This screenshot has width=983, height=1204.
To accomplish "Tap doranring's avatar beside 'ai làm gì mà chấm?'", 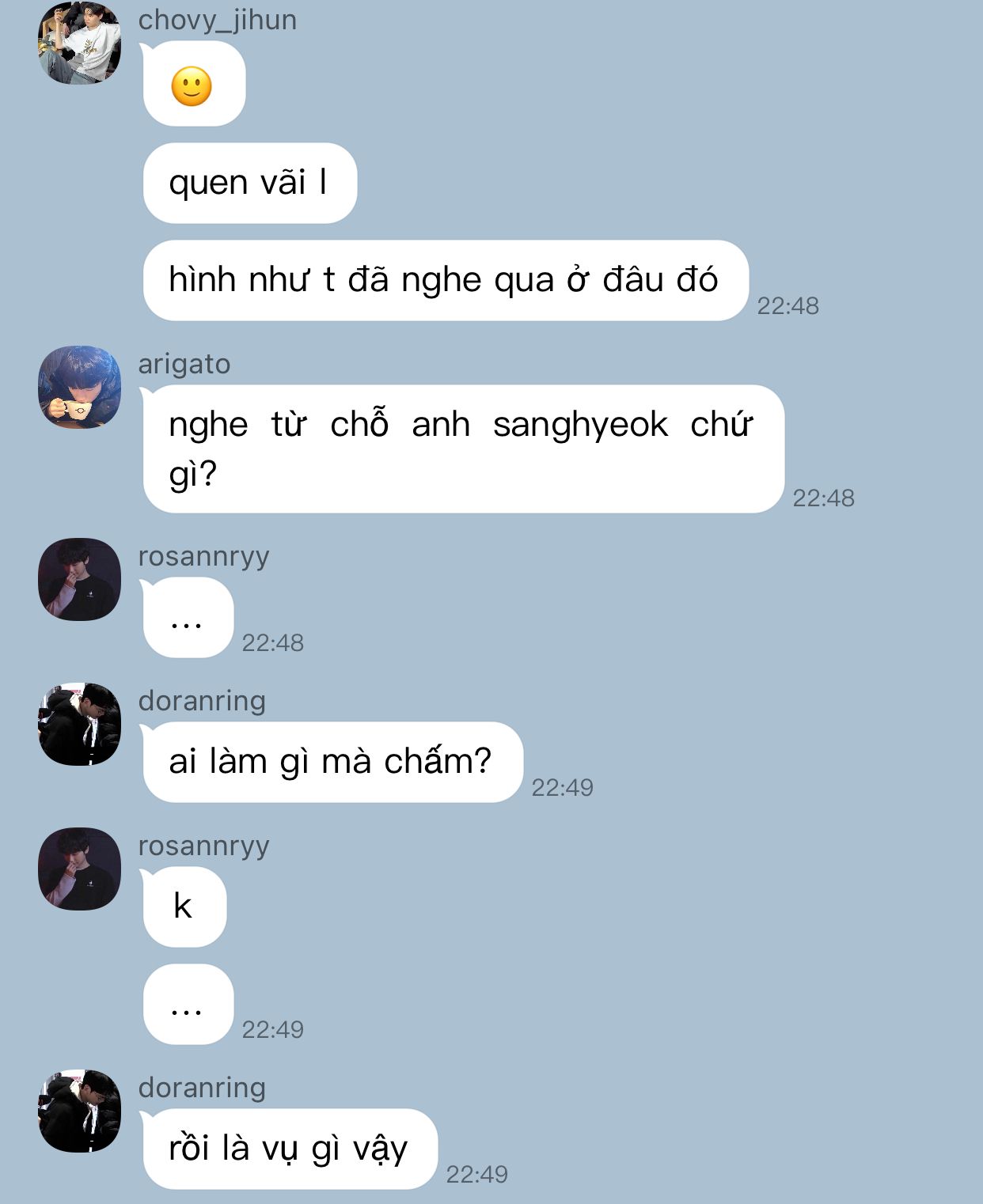I will click(80, 724).
